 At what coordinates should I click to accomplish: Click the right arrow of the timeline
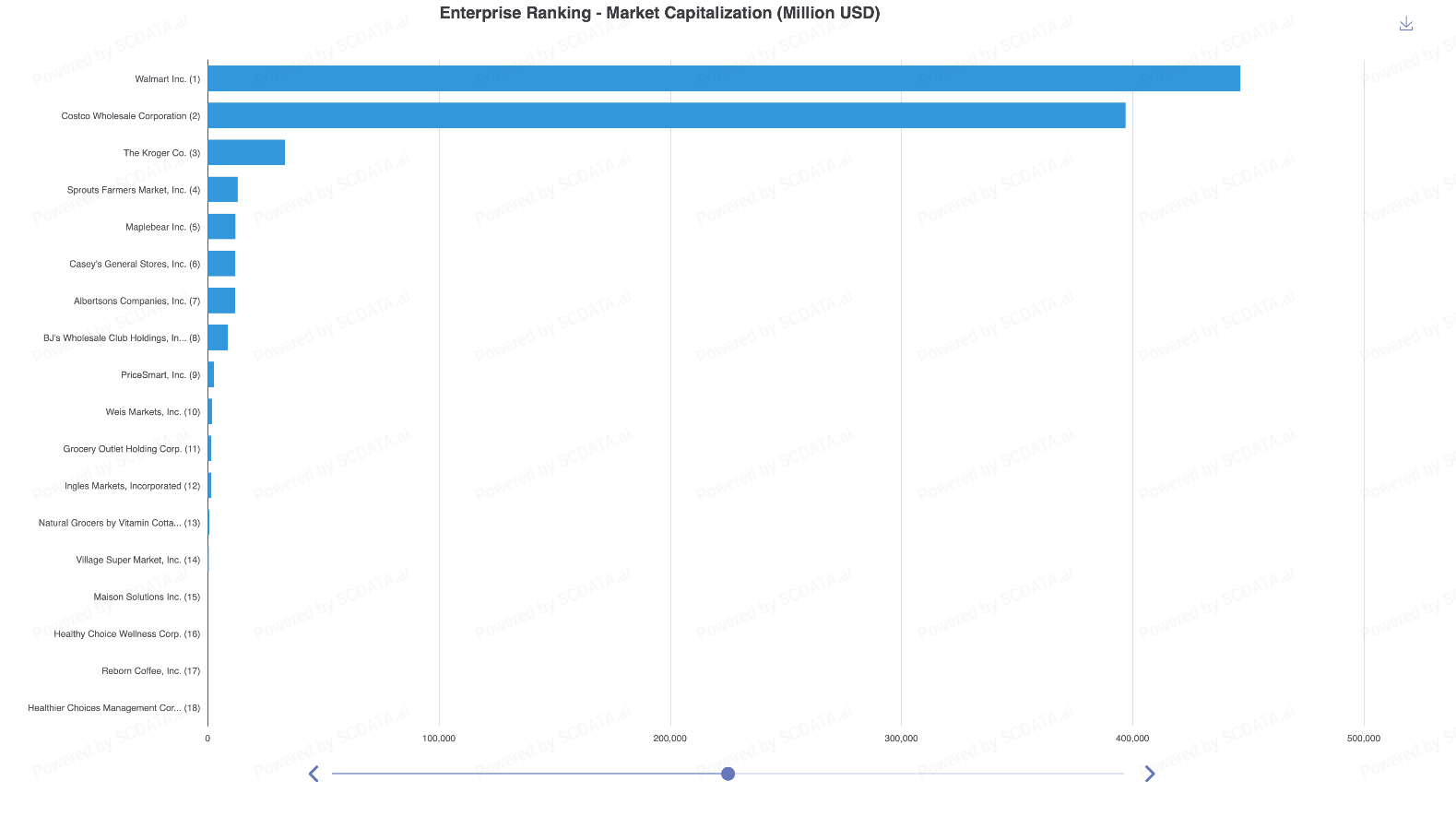1149,774
